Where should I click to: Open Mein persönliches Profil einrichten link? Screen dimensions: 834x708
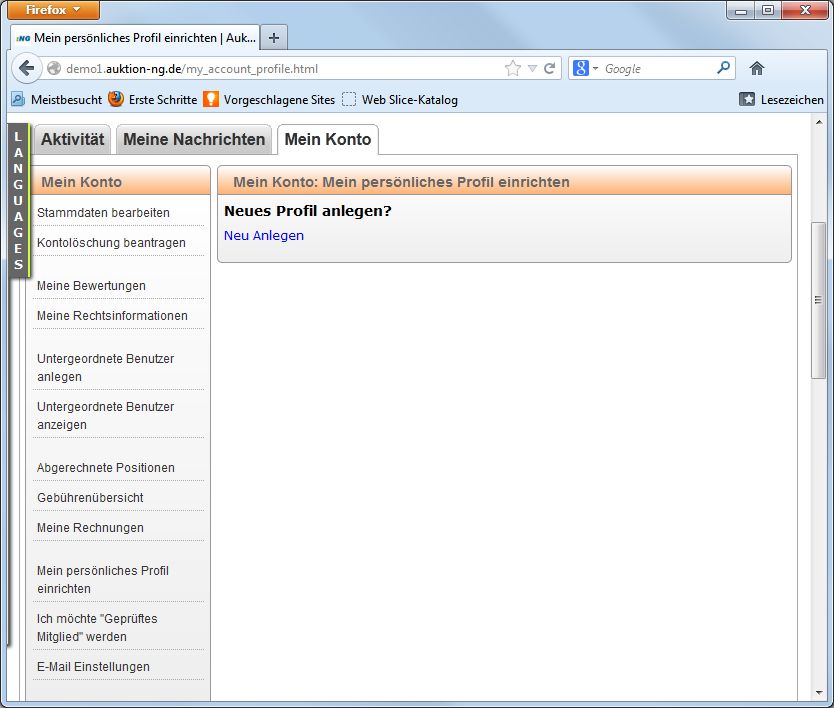click(103, 579)
